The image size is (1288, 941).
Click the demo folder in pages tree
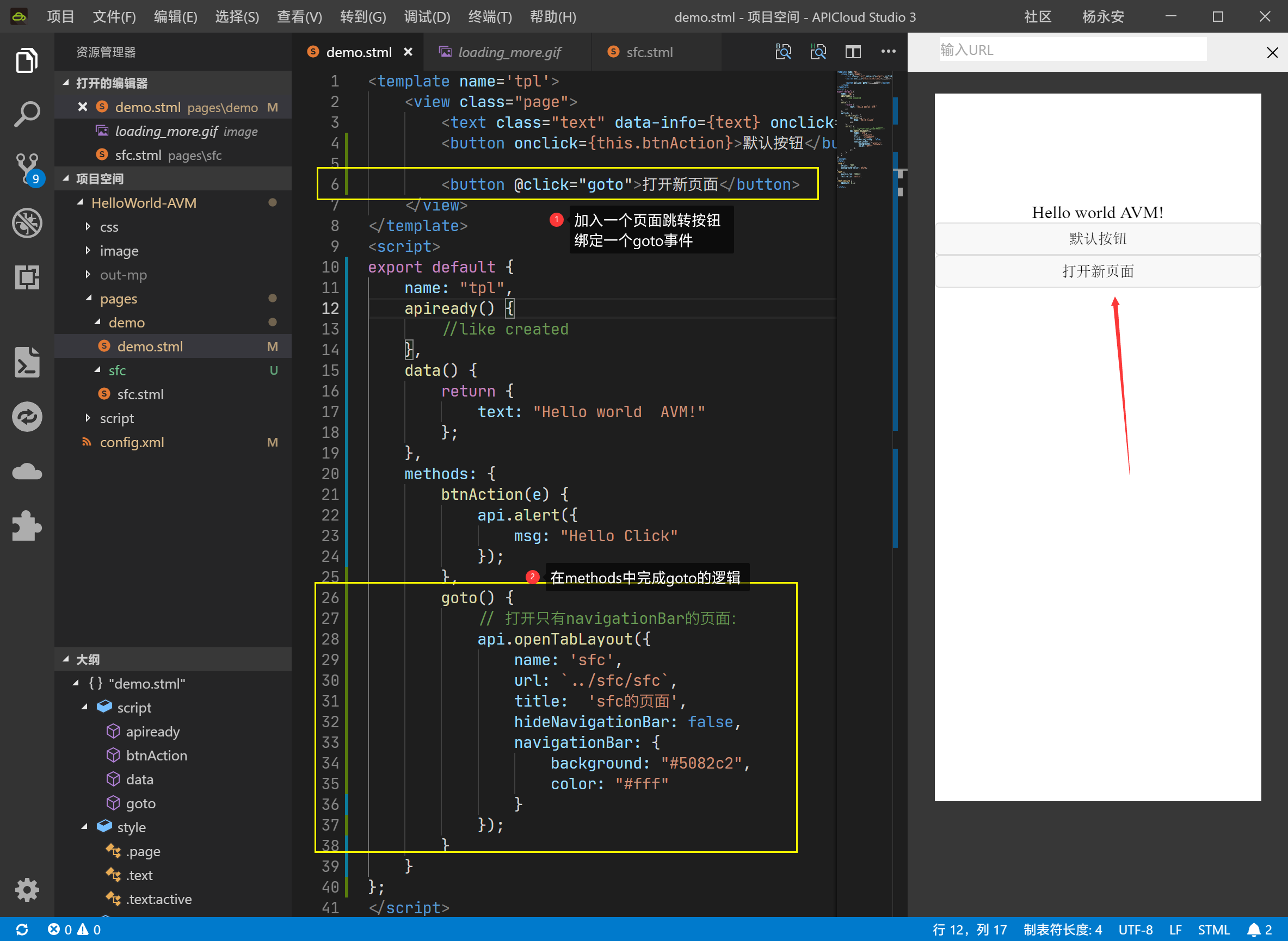(x=128, y=322)
